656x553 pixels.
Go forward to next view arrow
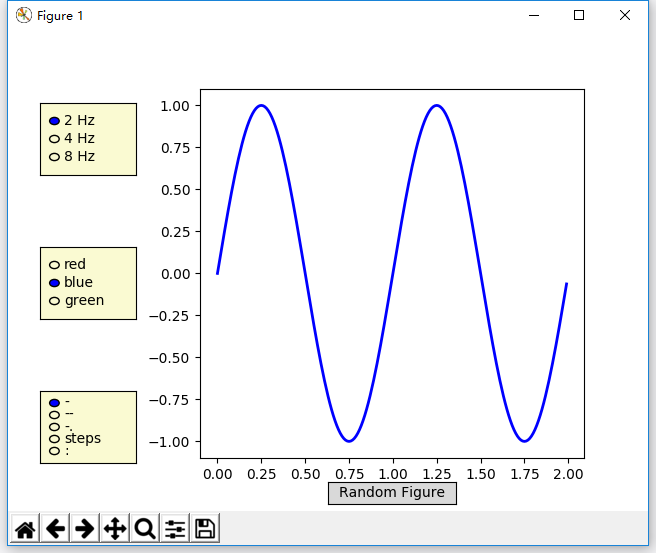85,529
